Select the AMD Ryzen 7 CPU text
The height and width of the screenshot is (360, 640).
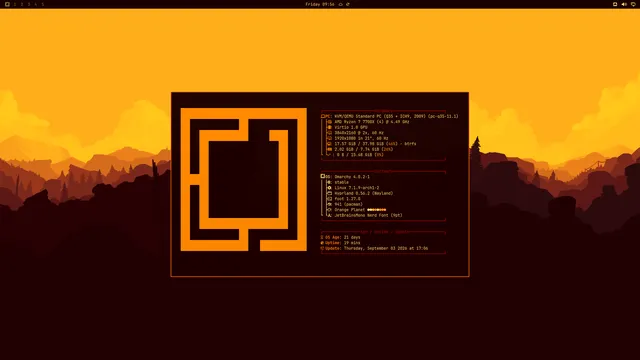pyautogui.click(x=372, y=122)
